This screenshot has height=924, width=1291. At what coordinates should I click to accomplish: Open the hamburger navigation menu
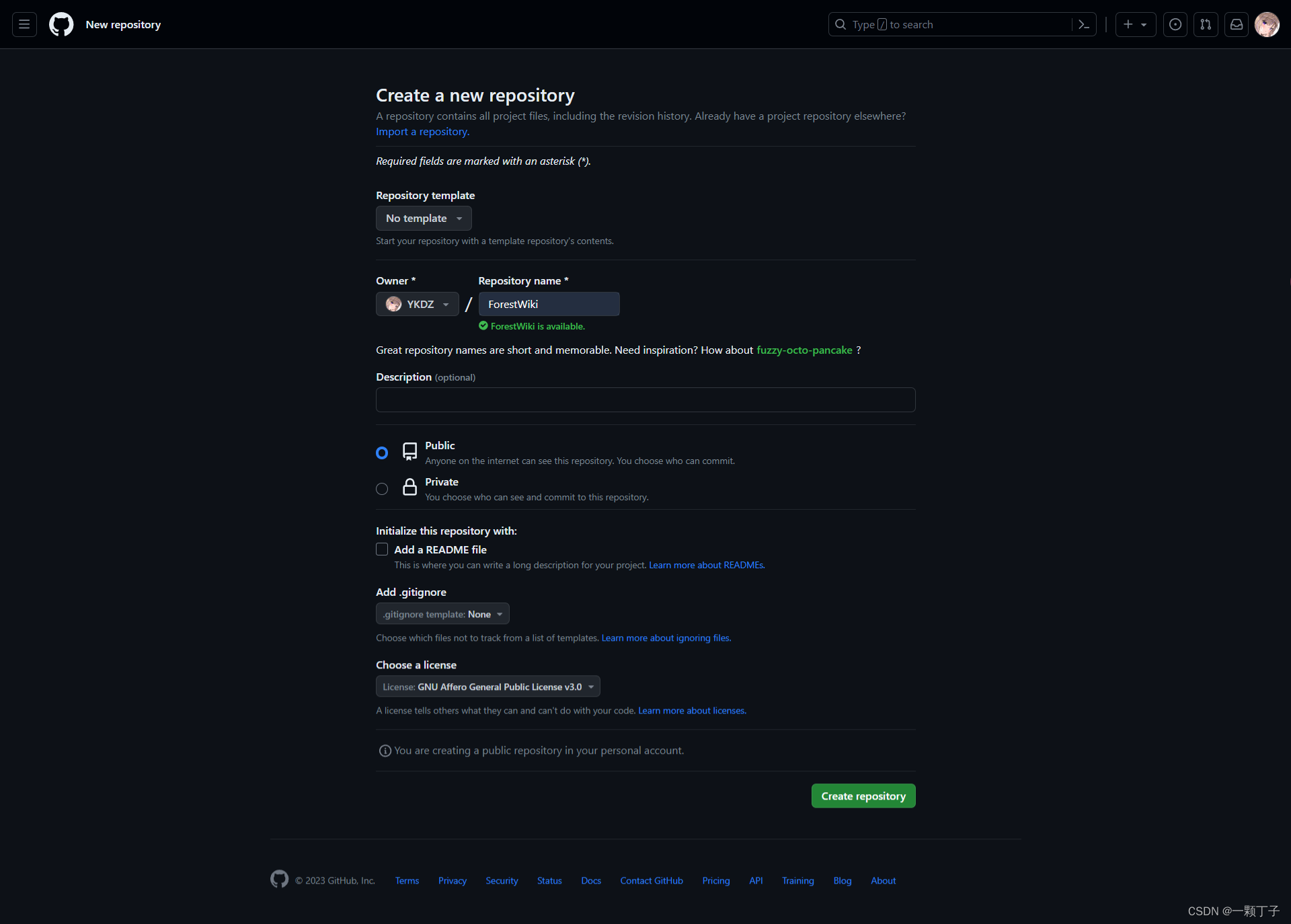pos(24,24)
